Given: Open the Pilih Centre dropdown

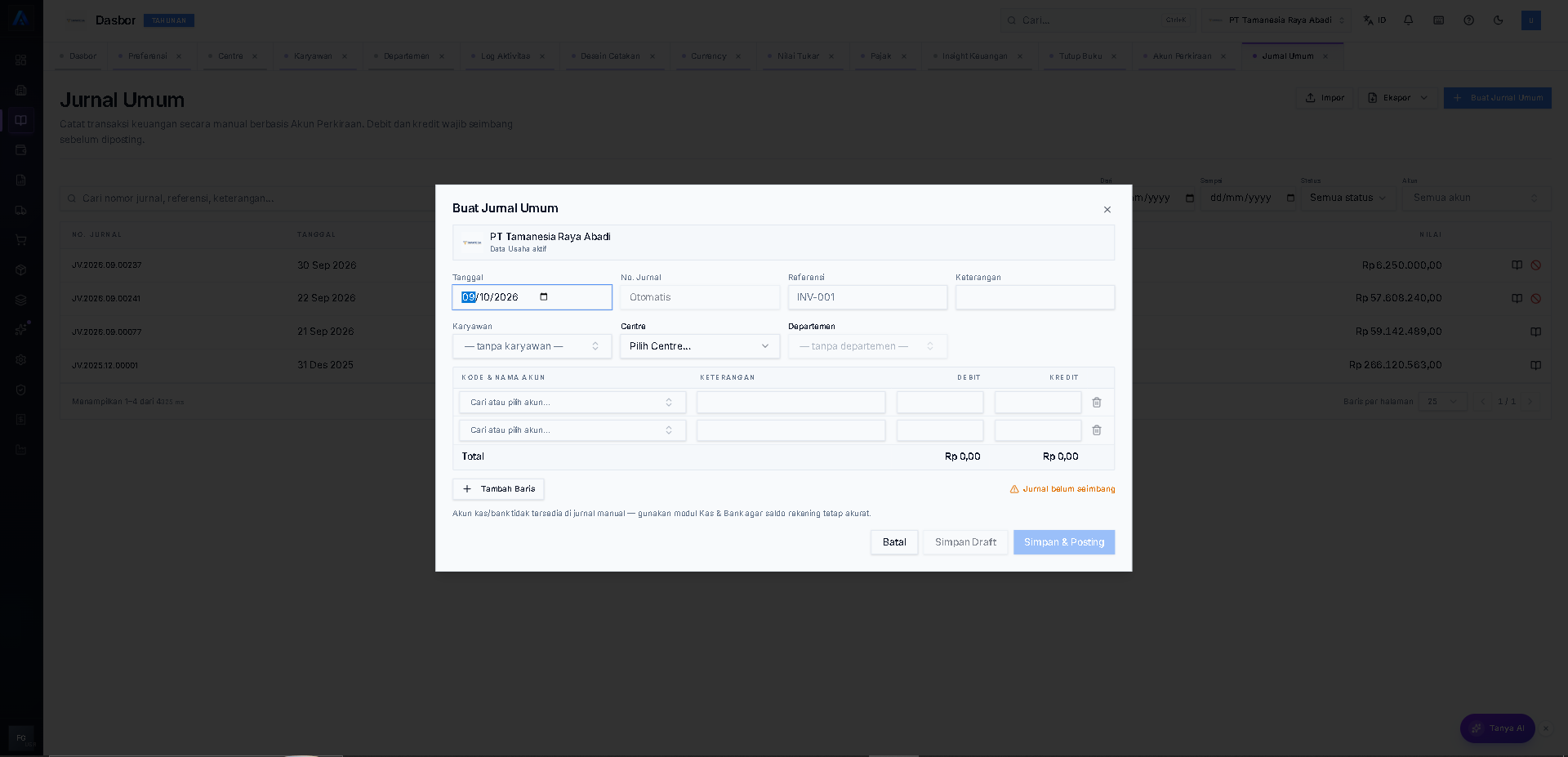Looking at the screenshot, I should pos(700,346).
